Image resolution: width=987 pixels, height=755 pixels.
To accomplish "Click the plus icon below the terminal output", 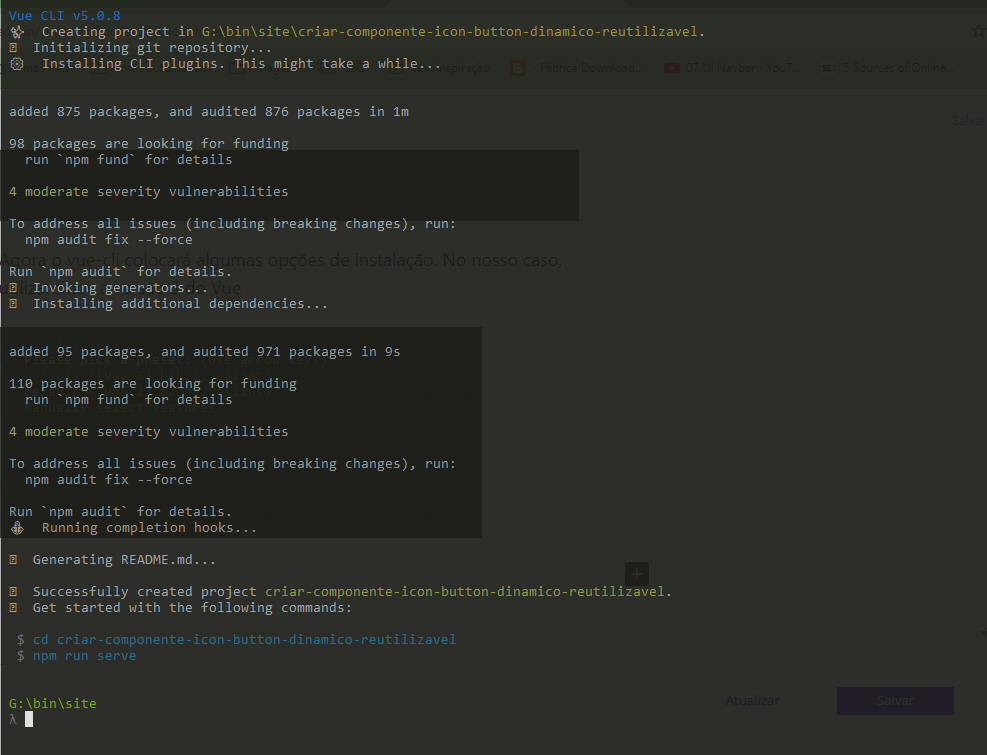I will [x=637, y=574].
